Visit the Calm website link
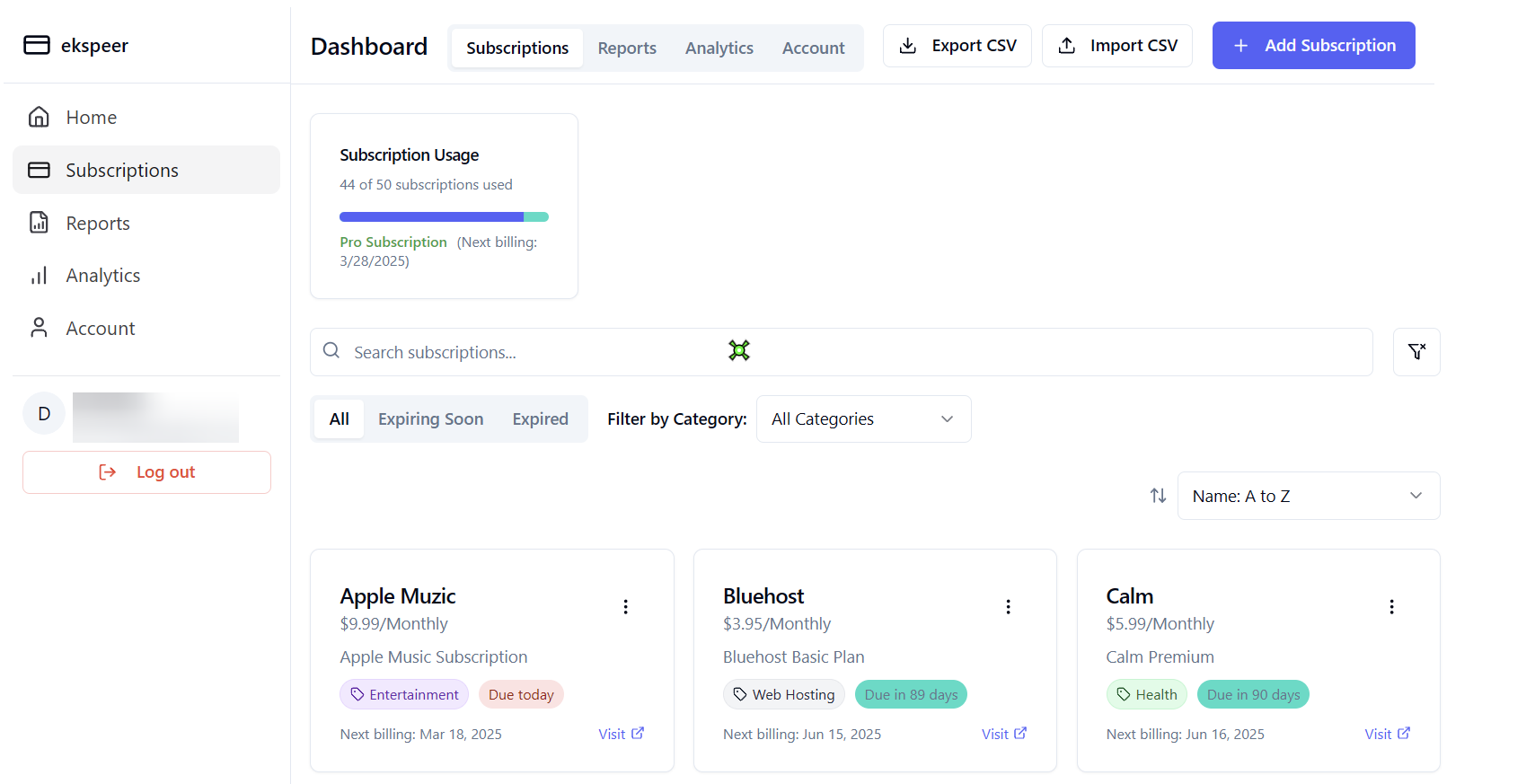This screenshot has height=784, width=1535. pyautogui.click(x=1388, y=735)
